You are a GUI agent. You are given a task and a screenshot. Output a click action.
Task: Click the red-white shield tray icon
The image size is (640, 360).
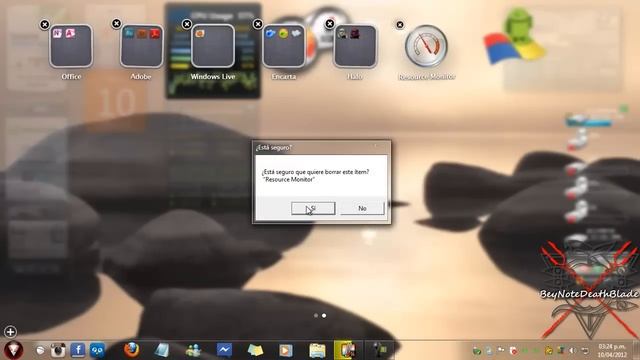pyautogui.click(x=513, y=351)
